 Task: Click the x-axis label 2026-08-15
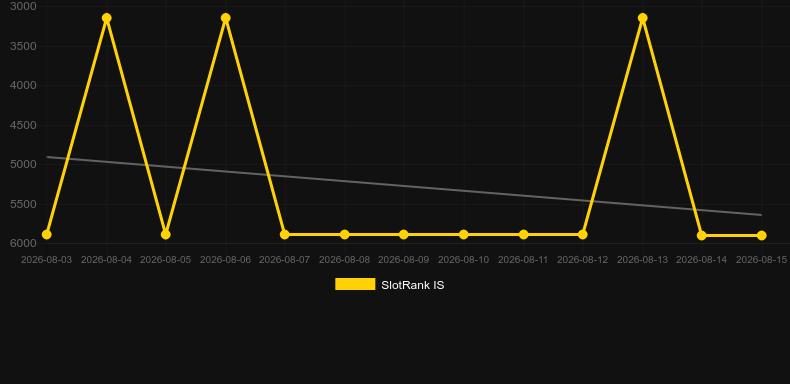761,260
